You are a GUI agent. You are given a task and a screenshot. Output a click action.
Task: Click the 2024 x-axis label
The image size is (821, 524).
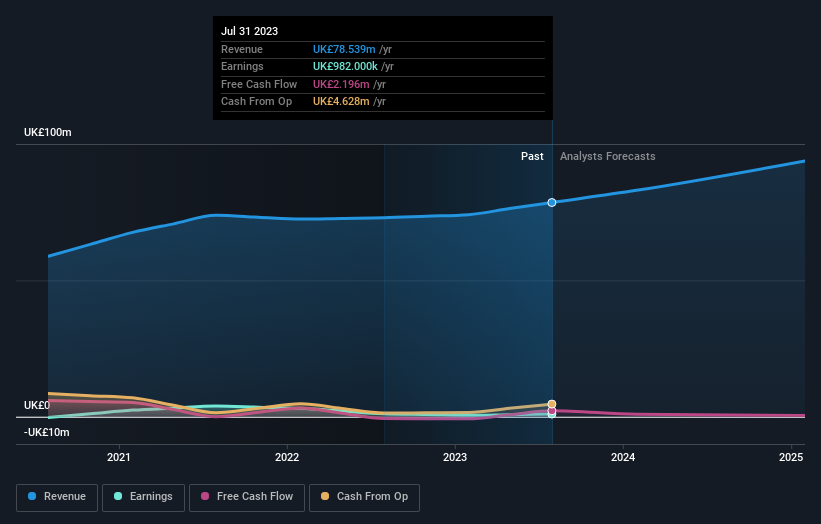[623, 458]
